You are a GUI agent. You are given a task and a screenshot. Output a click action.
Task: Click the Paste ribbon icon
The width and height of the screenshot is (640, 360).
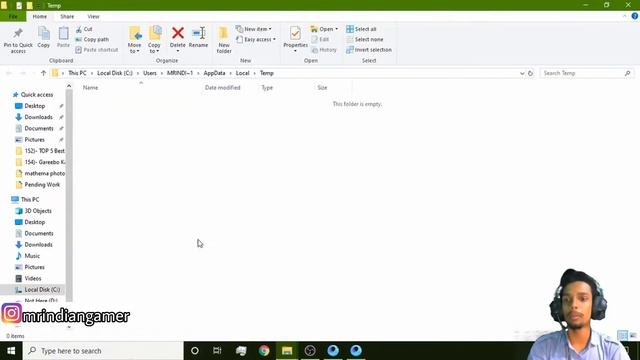pos(63,37)
